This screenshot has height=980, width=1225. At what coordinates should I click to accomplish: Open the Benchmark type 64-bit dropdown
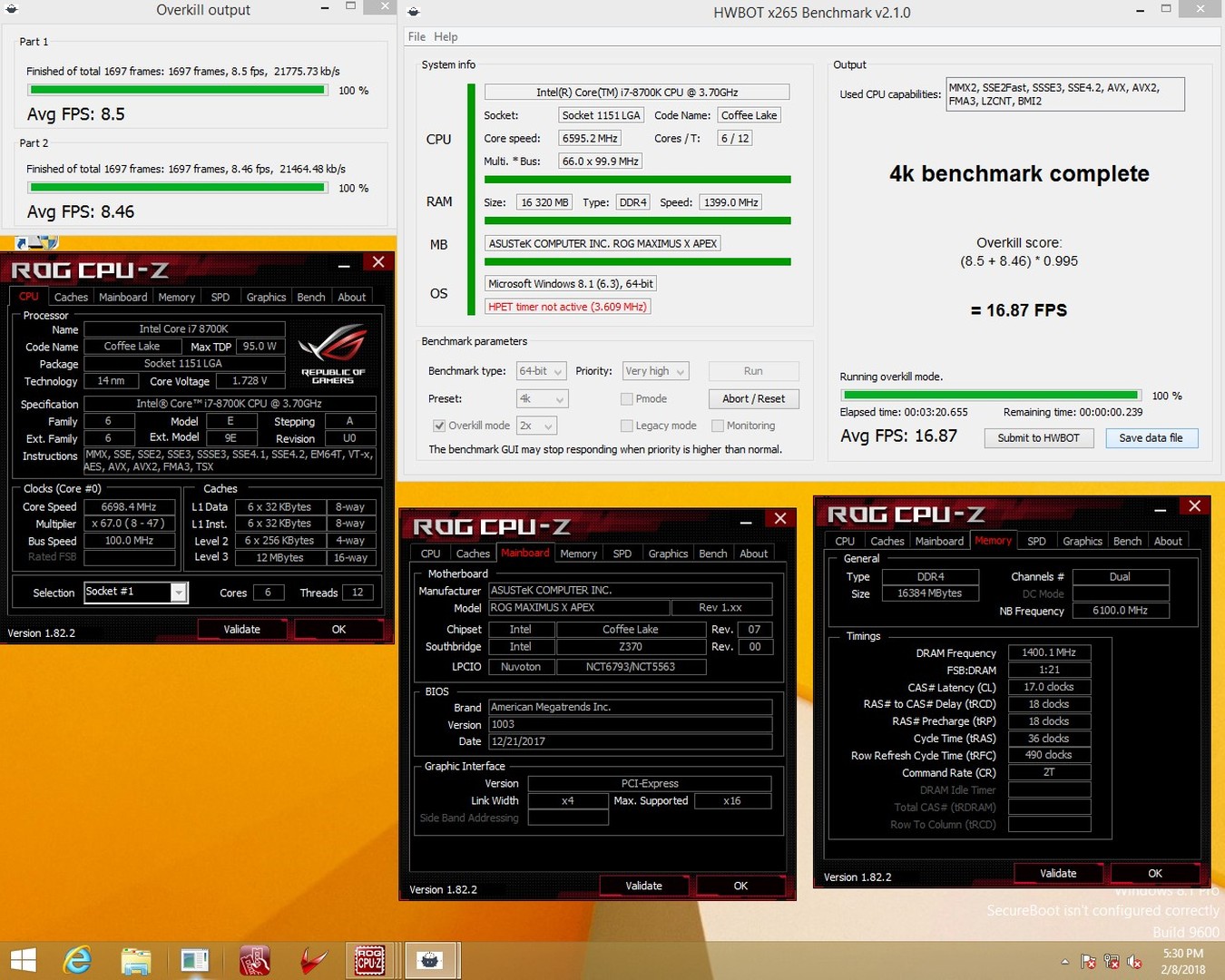(541, 371)
